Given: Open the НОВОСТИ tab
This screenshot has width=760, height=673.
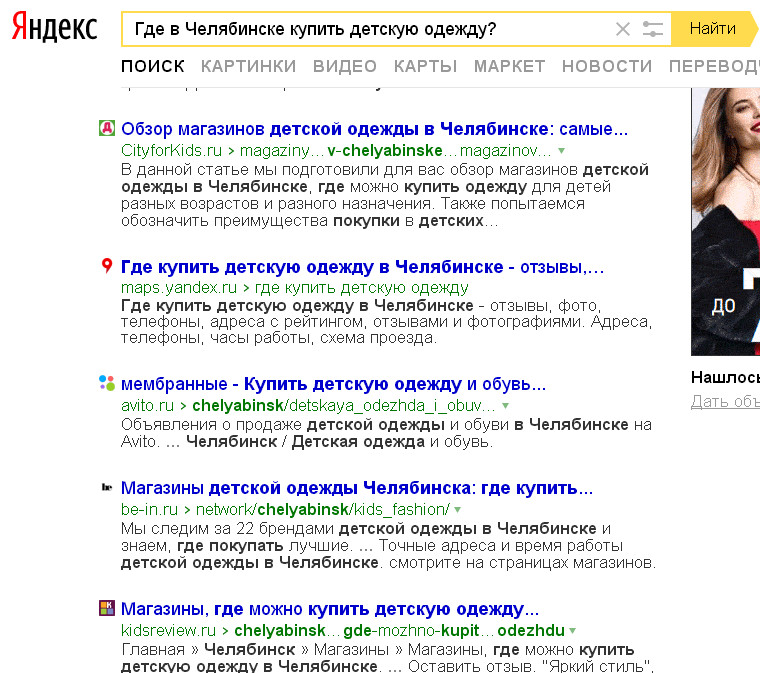Looking at the screenshot, I should (607, 66).
